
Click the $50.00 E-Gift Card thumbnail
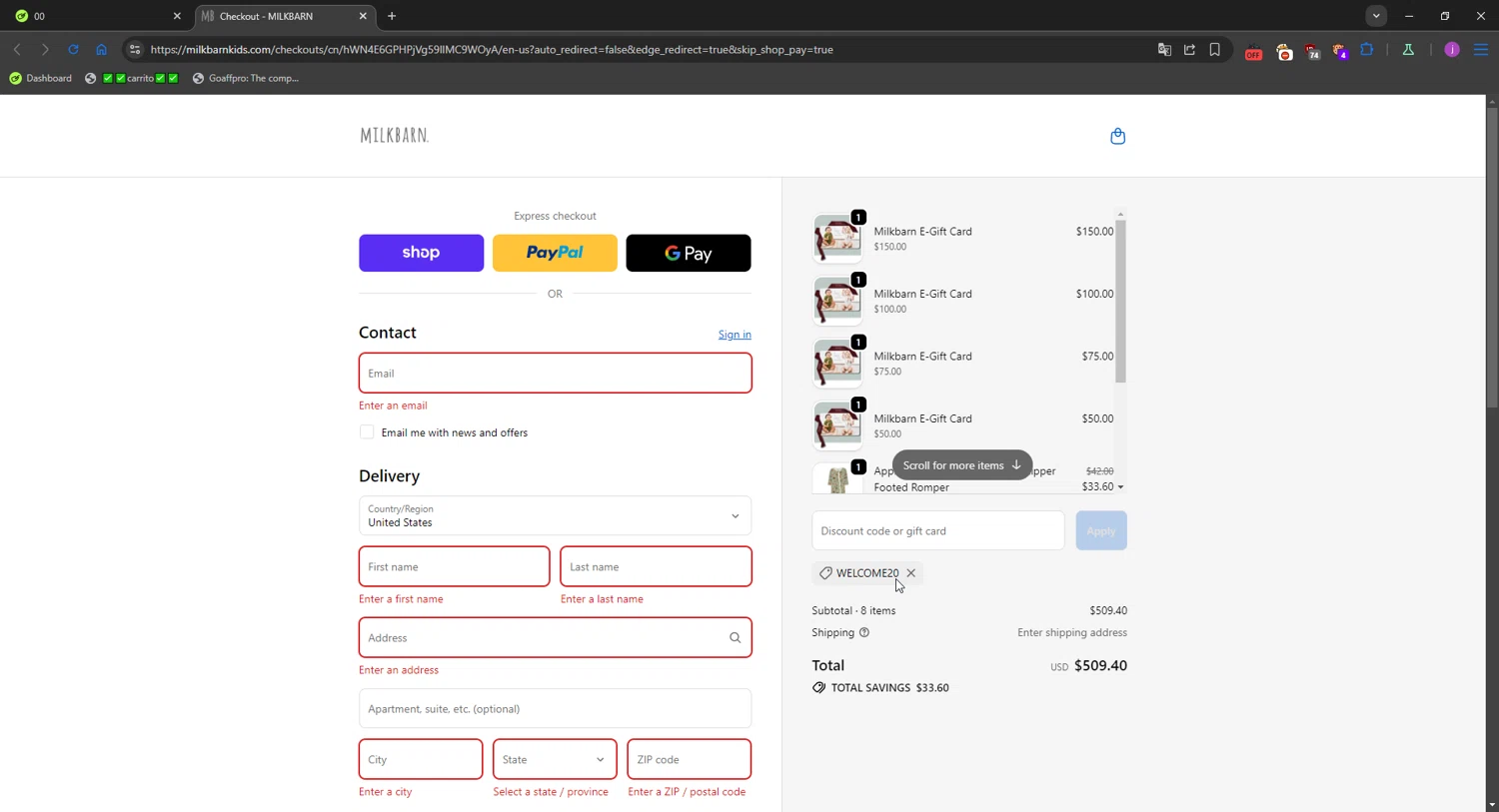(837, 425)
